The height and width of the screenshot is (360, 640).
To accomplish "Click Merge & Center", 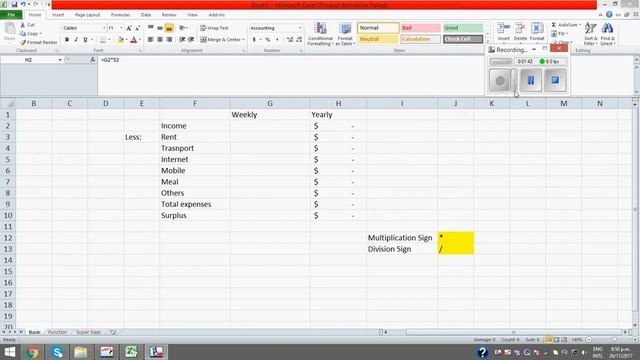I will click(x=220, y=40).
